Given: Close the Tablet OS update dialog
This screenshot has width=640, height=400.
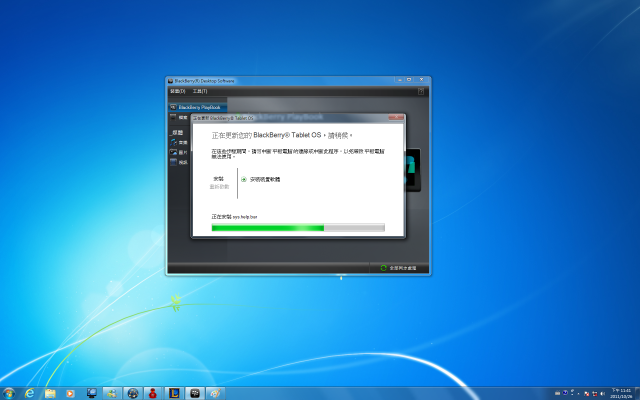Looking at the screenshot, I should click(x=396, y=118).
